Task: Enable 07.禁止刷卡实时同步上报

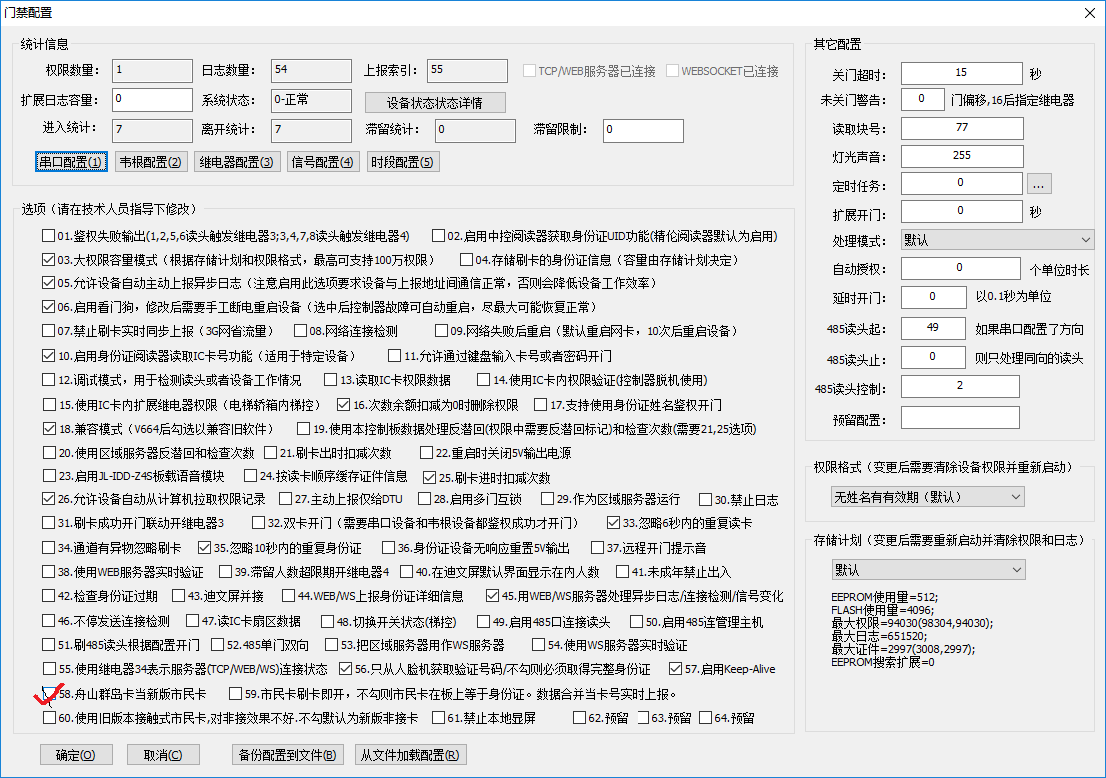Action: point(49,331)
